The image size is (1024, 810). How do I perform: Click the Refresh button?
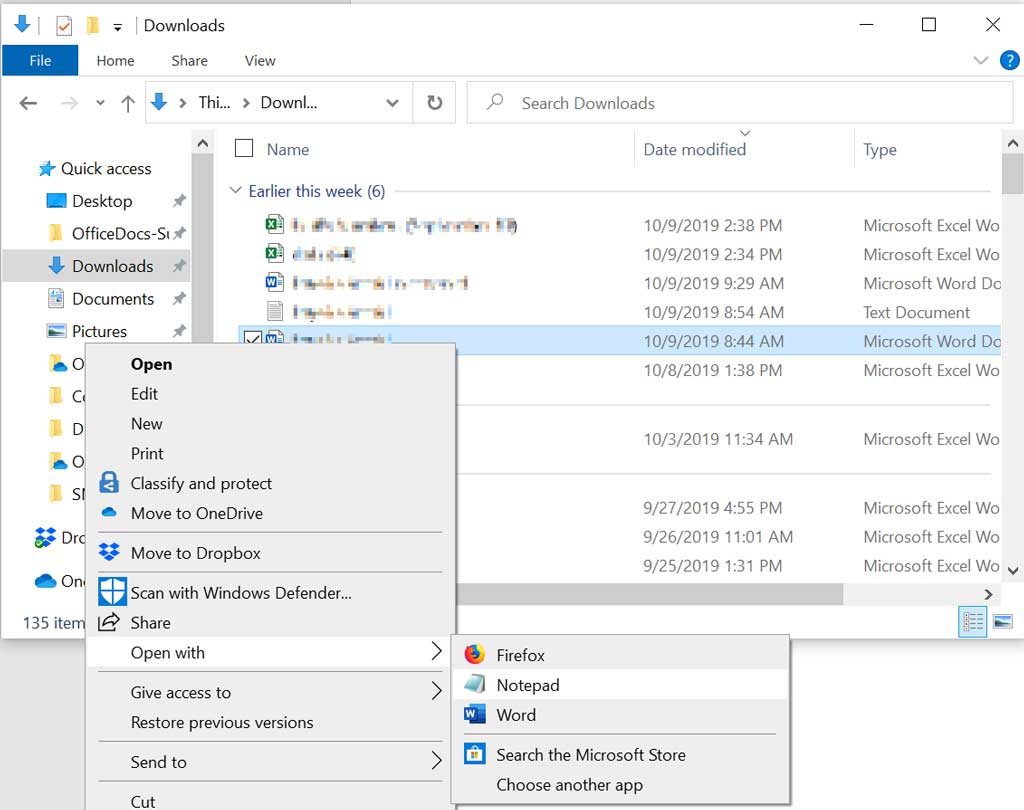(434, 103)
